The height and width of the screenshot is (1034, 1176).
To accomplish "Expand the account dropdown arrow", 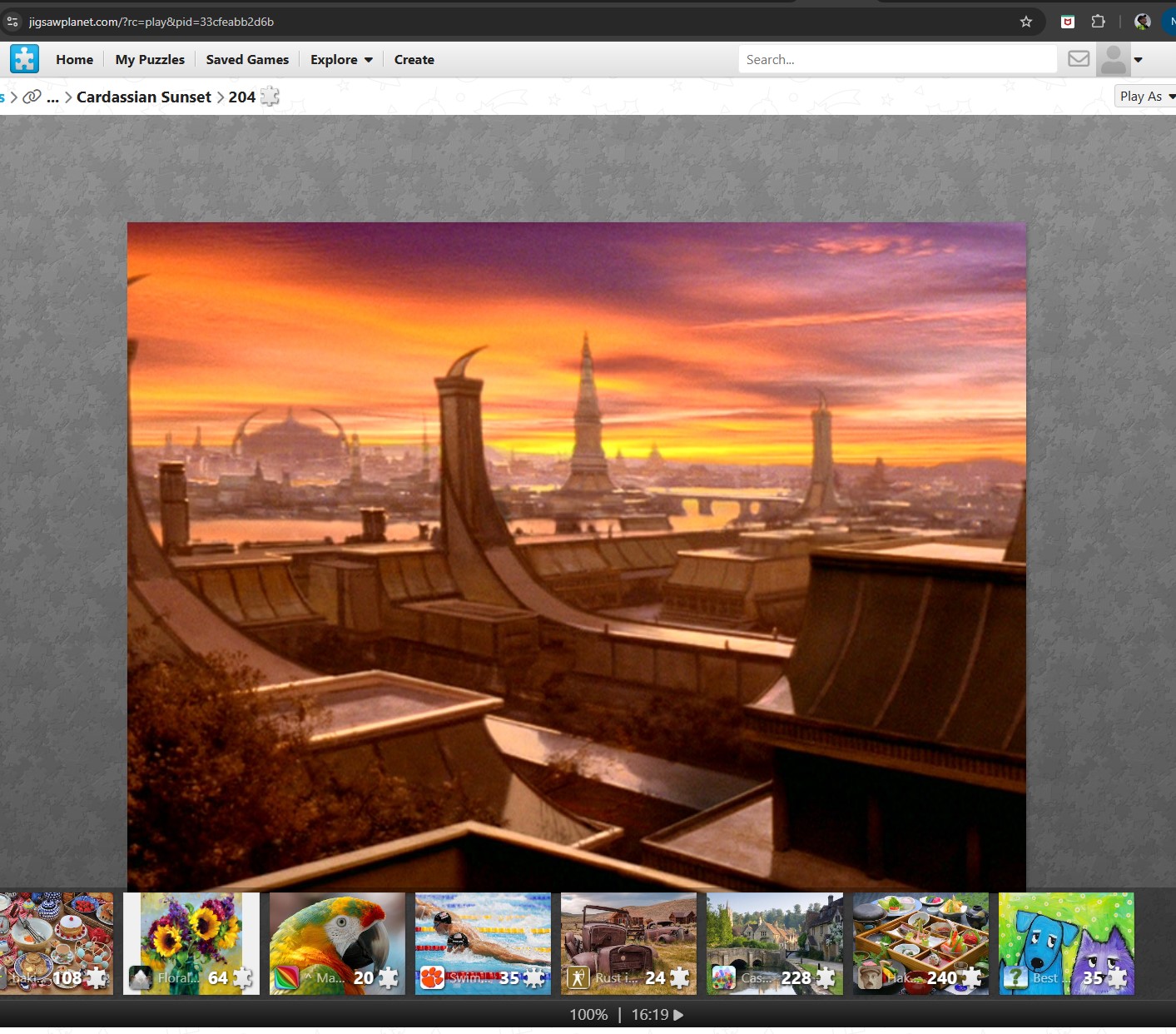I will [1138, 60].
